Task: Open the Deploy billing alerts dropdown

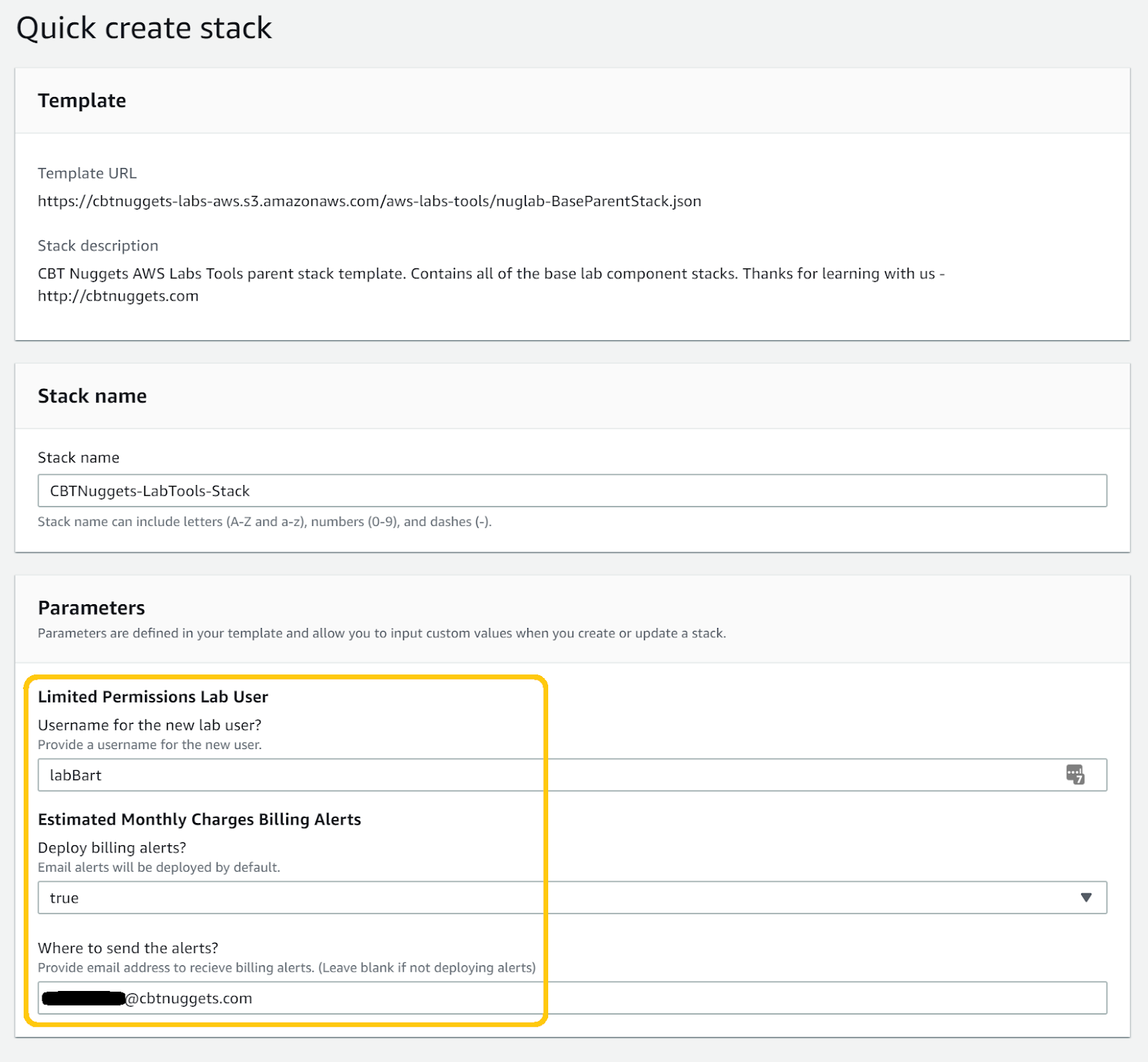Action: click(x=572, y=898)
